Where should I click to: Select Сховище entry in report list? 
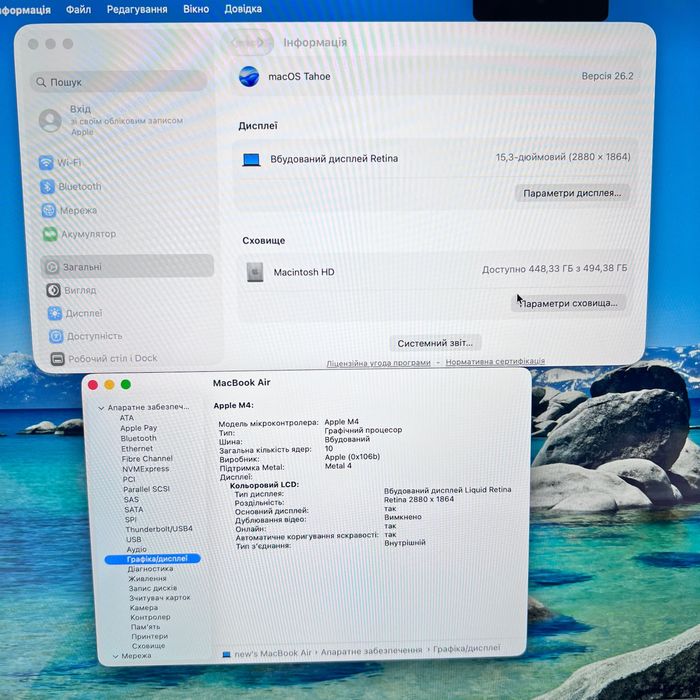coord(149,646)
